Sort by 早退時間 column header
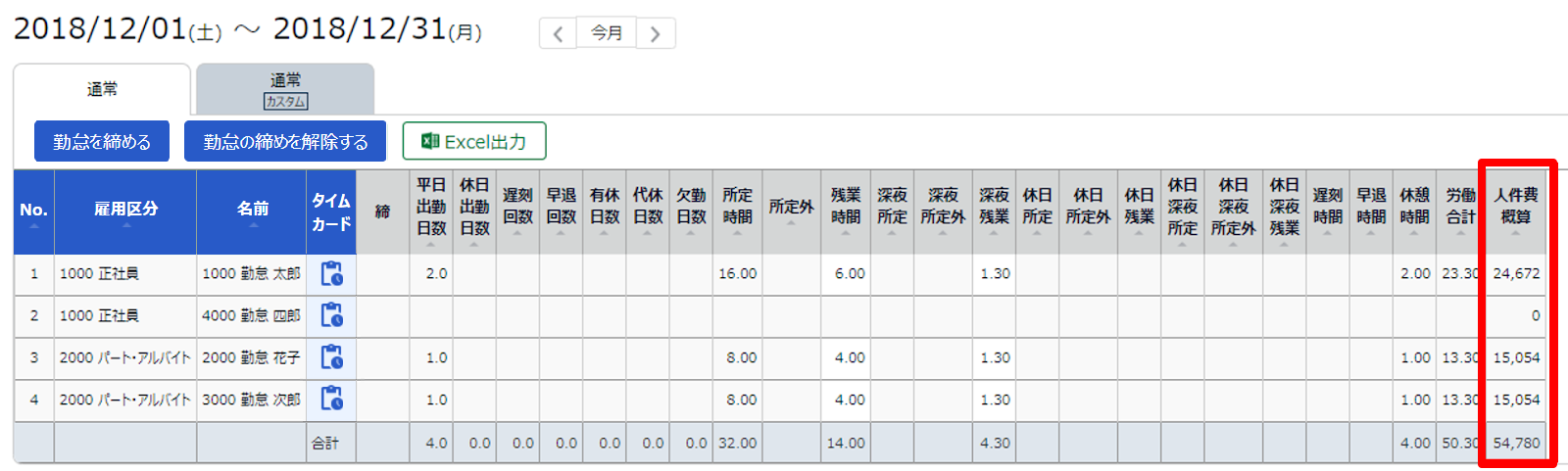 tap(1371, 212)
